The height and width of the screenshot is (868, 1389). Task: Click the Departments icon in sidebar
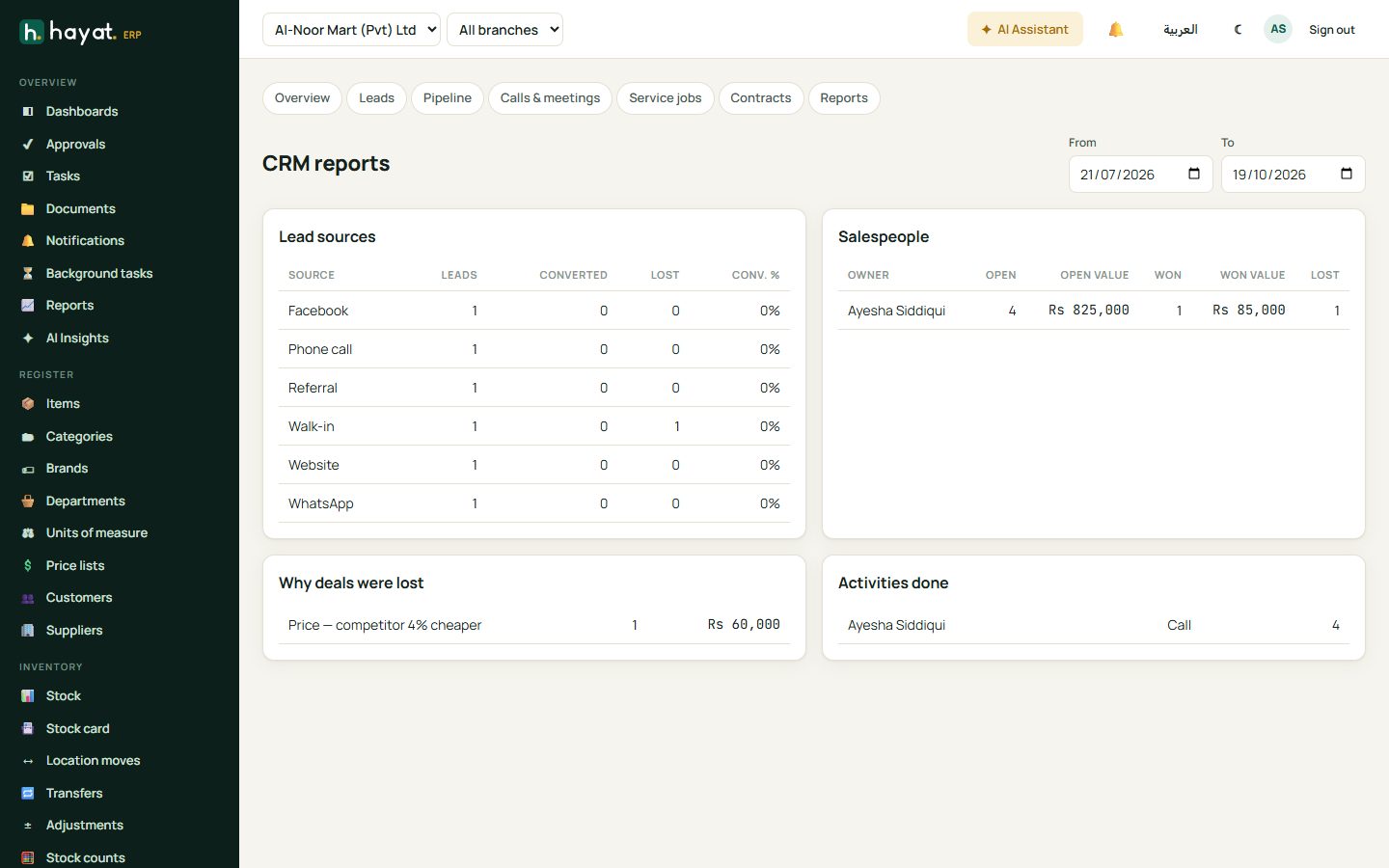click(28, 502)
